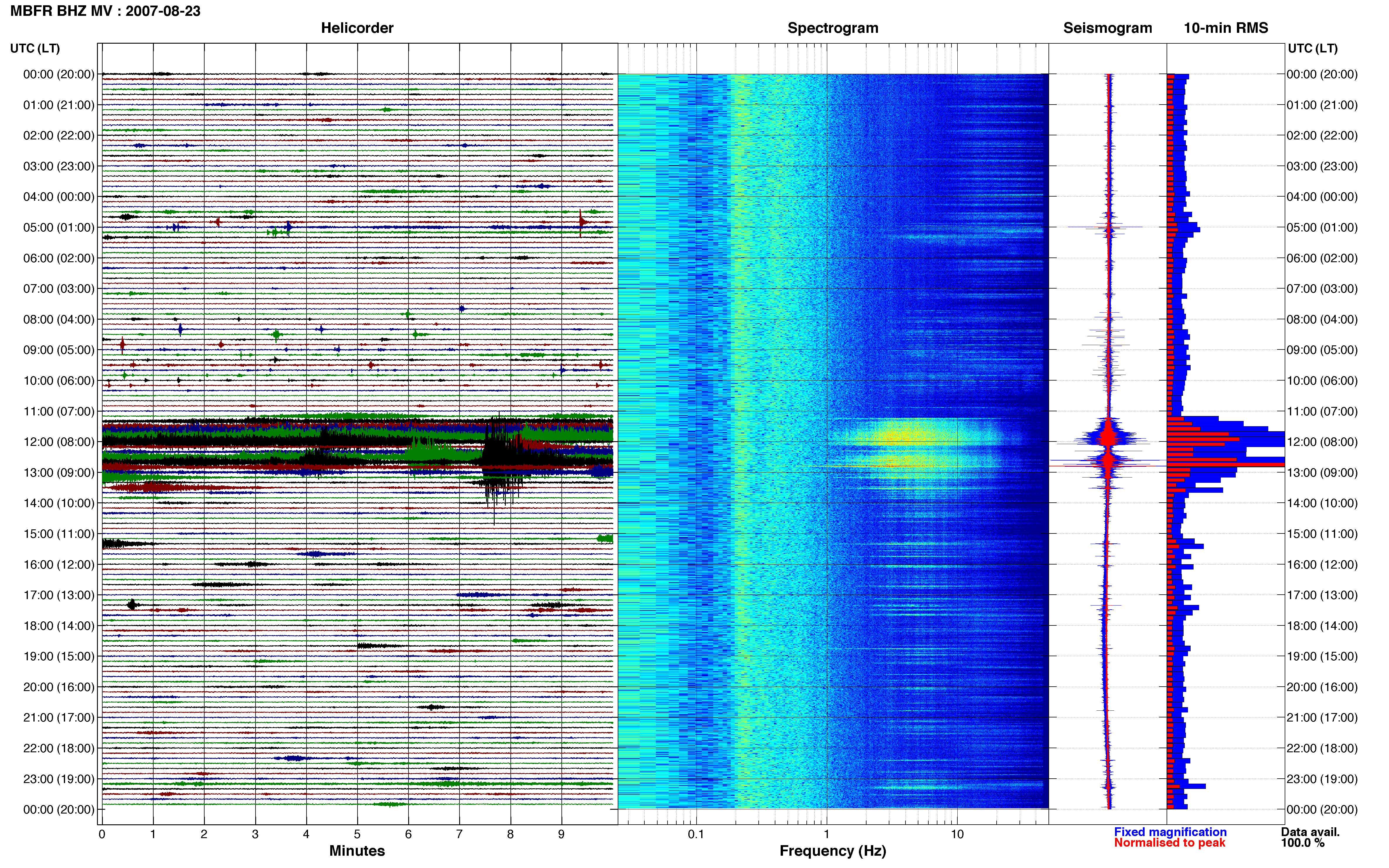Click left time label '17:00 (13:00)'
This screenshot has height=868, width=1389.
tap(59, 595)
